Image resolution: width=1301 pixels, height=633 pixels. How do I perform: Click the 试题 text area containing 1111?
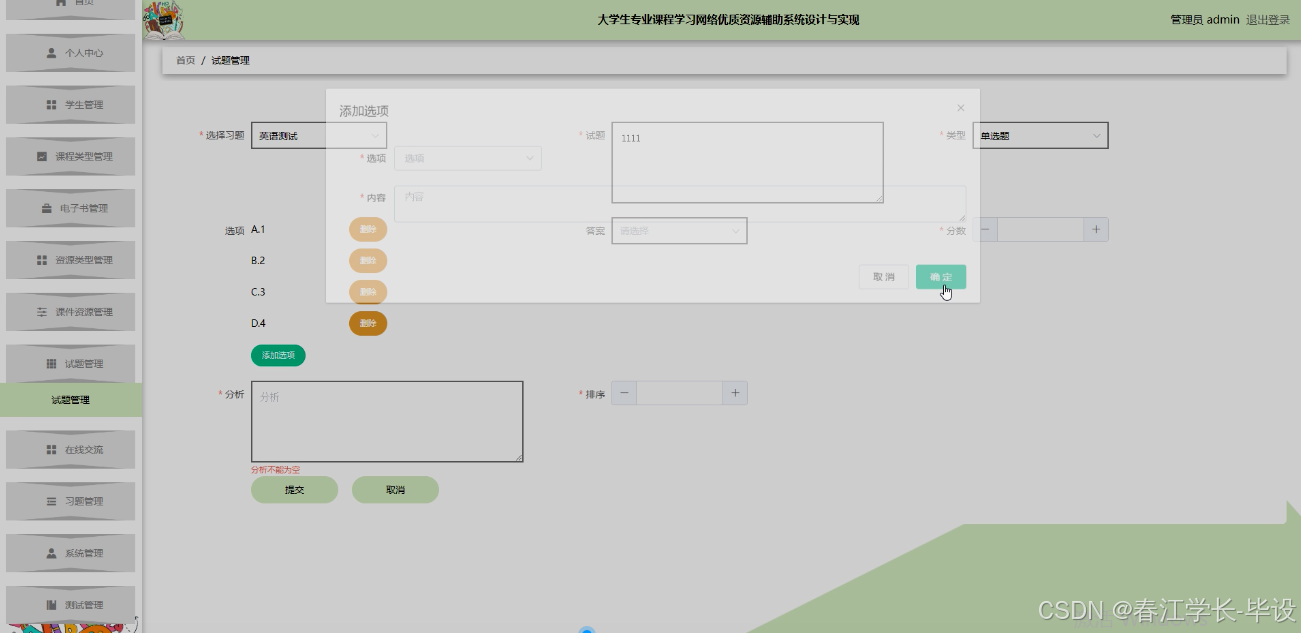(748, 163)
